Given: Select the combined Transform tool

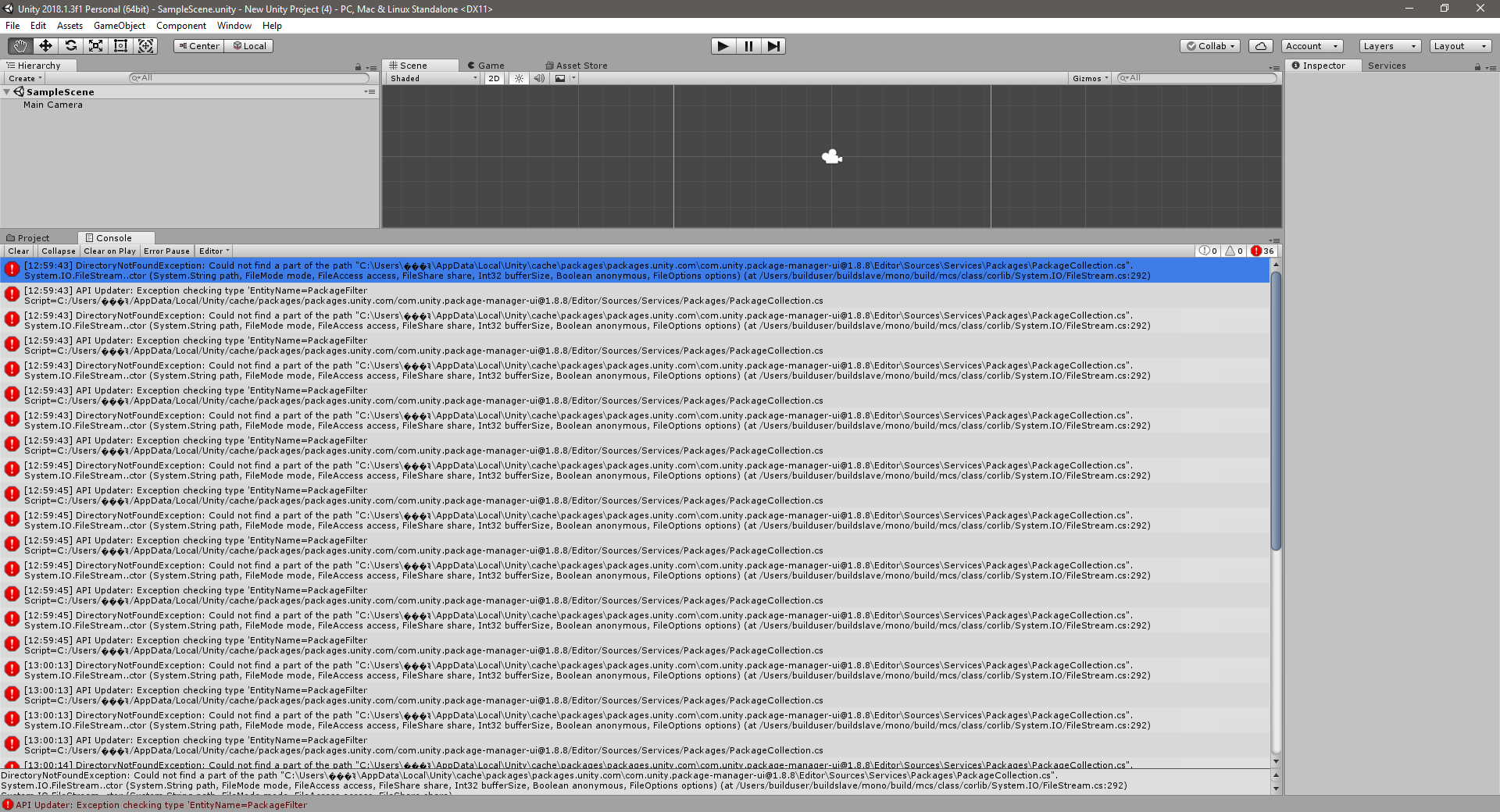Looking at the screenshot, I should (x=145, y=46).
